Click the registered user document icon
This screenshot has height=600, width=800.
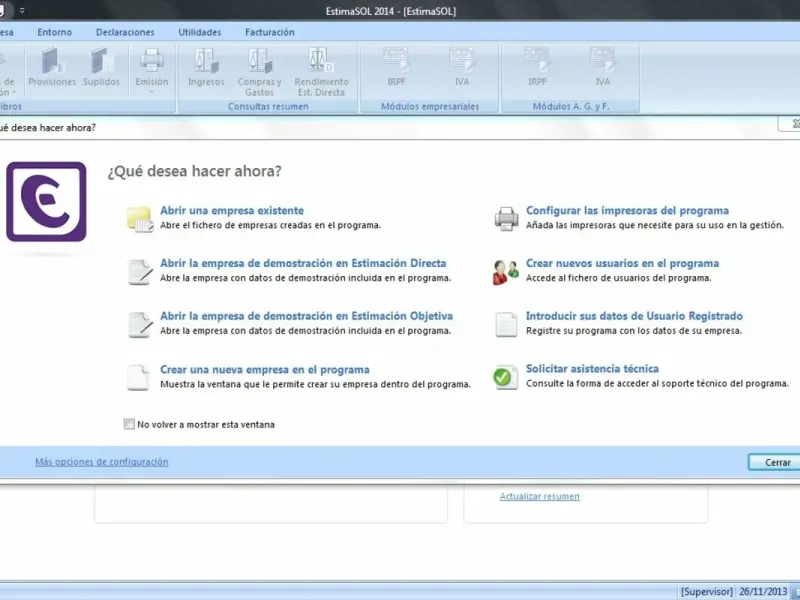pos(506,324)
